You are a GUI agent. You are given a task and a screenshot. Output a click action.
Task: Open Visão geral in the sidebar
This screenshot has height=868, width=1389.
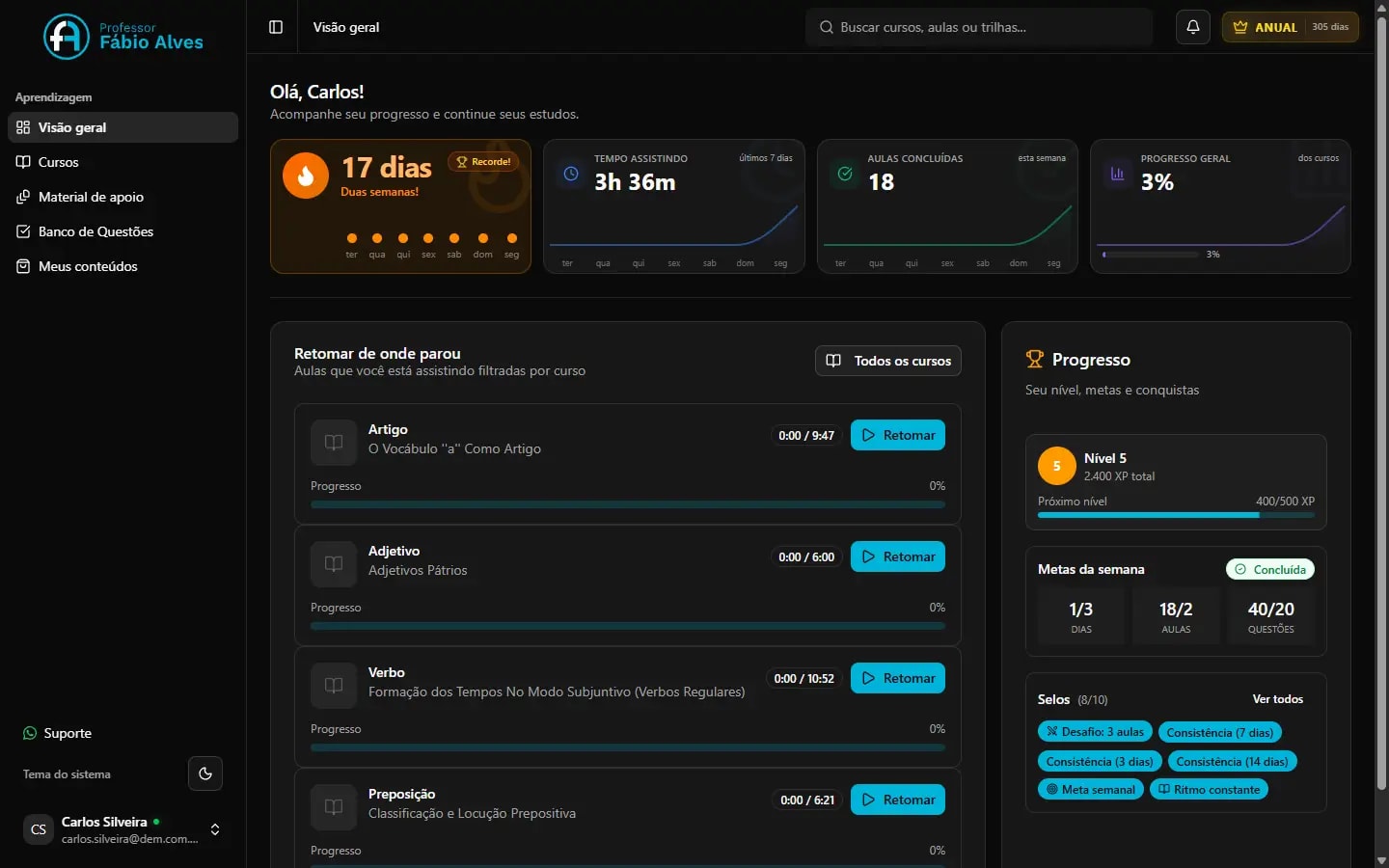tap(123, 127)
